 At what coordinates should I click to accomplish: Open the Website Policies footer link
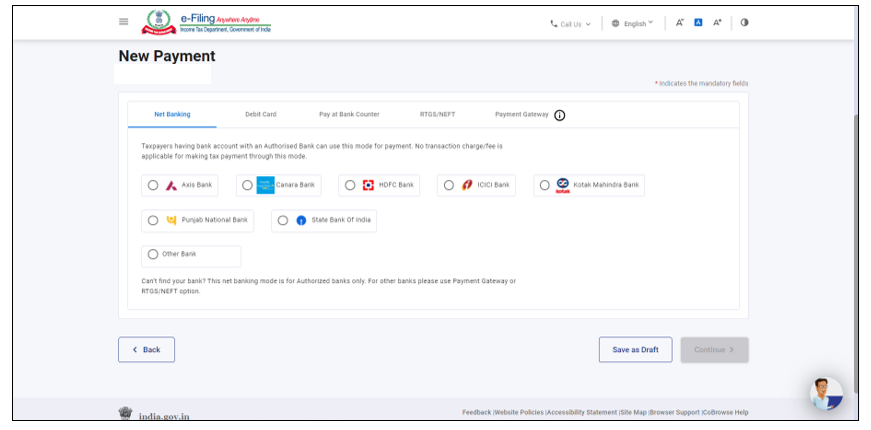(x=520, y=412)
